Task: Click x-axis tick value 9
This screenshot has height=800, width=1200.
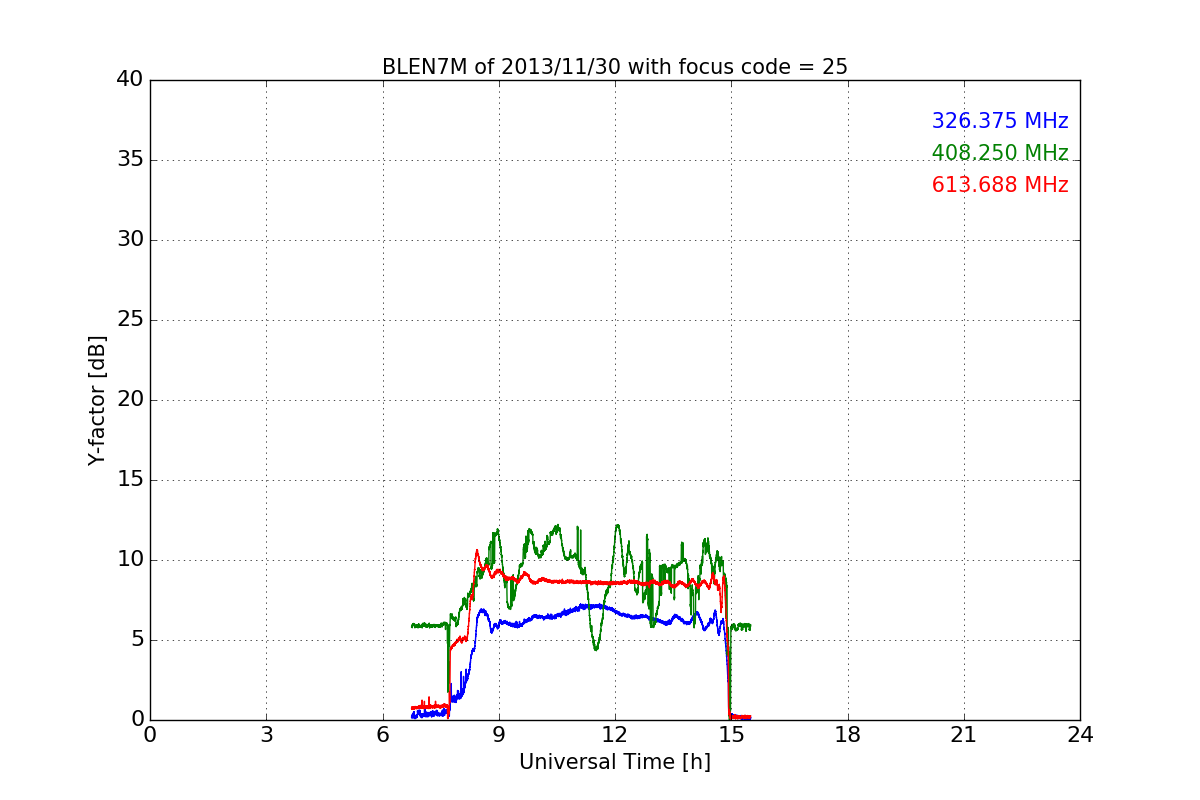Action: 499,735
